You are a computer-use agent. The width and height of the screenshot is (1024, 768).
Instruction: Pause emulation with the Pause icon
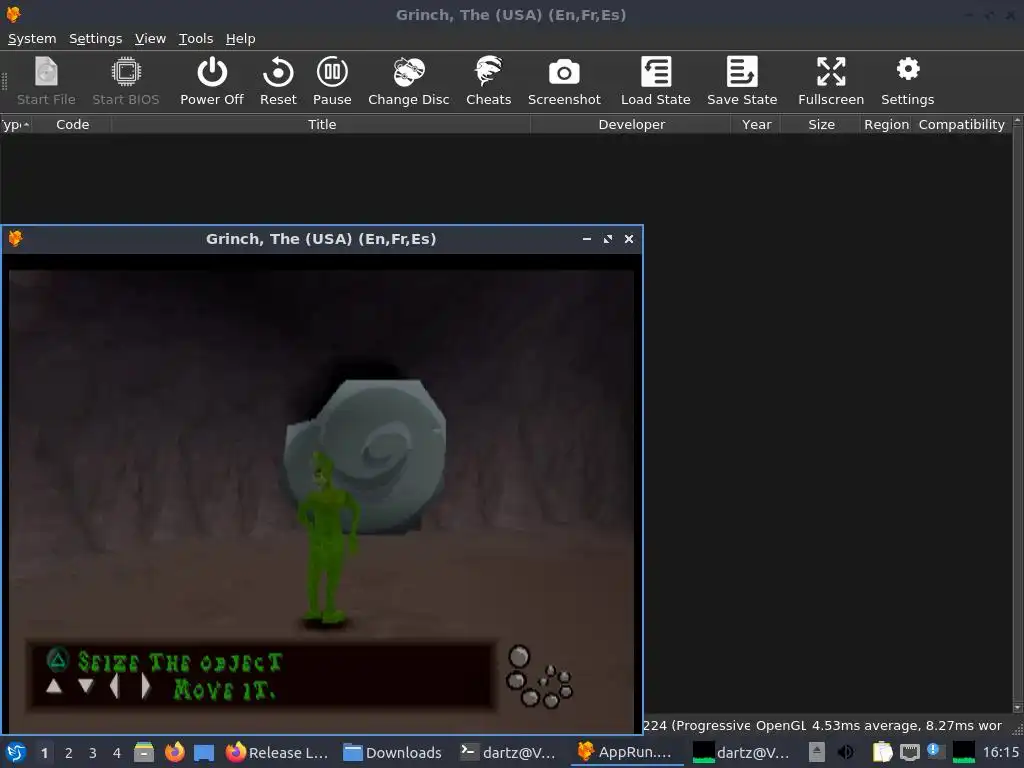332,81
